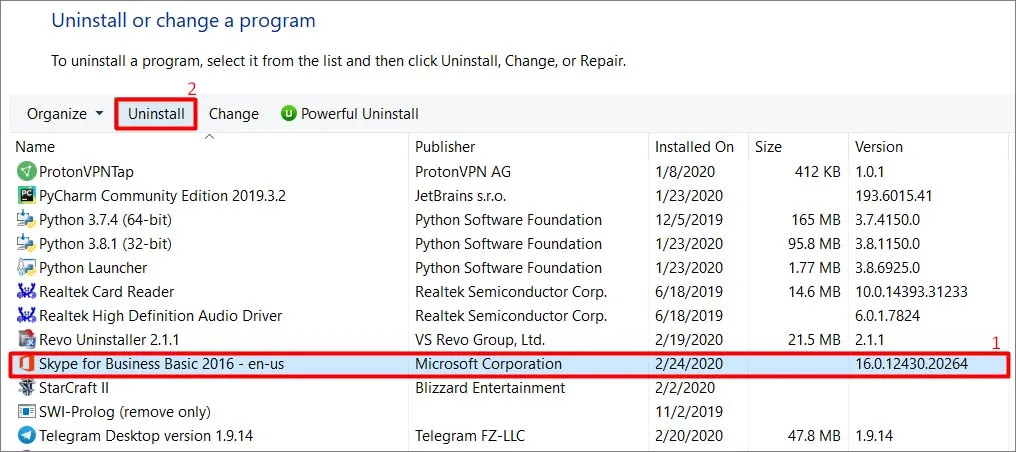Sort by the Installed On column header
The image size is (1016, 452).
pyautogui.click(x=695, y=147)
